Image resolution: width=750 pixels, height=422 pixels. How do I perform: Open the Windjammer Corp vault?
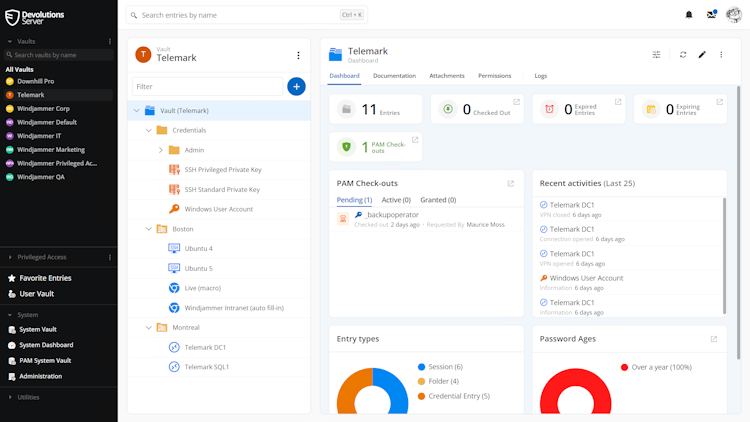[58, 109]
